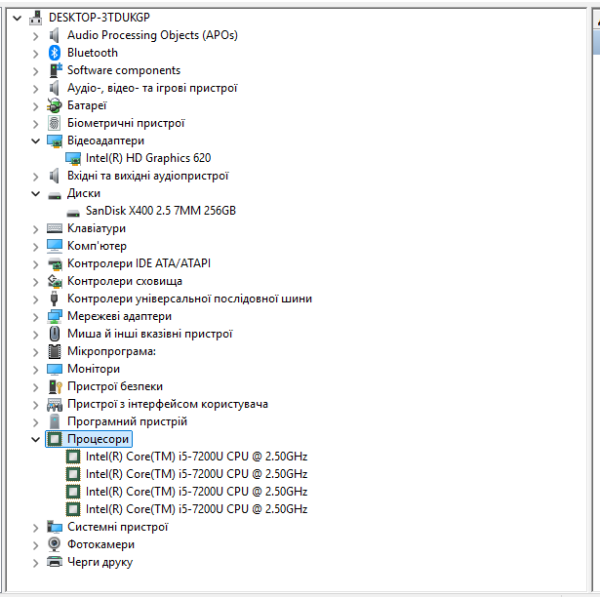Select SanDisk X400 2.5 7MM 256GB entry
The width and height of the screenshot is (600, 600).
[x=161, y=210]
